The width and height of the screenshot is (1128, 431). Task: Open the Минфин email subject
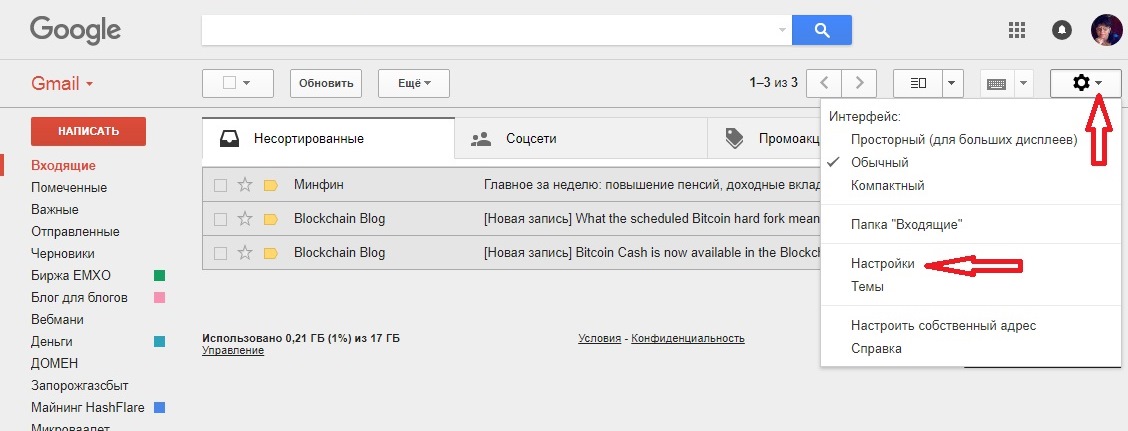[652, 185]
